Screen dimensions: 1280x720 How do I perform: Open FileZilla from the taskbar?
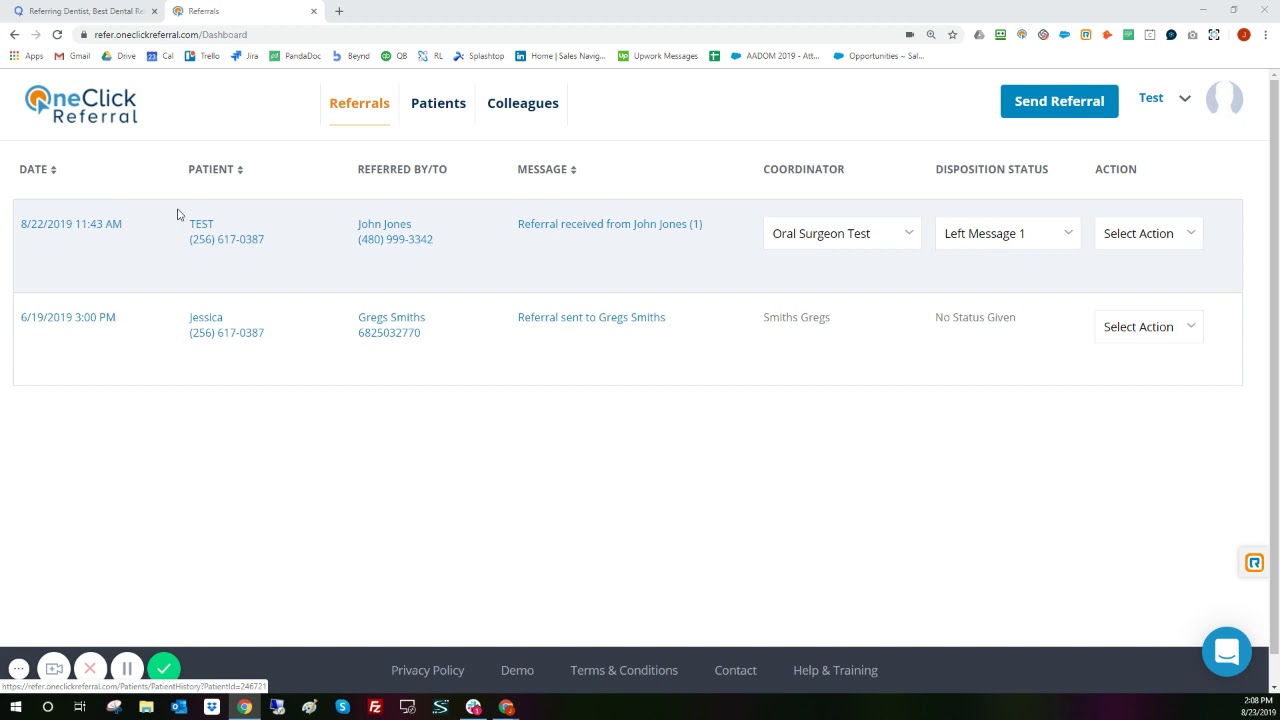(x=375, y=707)
